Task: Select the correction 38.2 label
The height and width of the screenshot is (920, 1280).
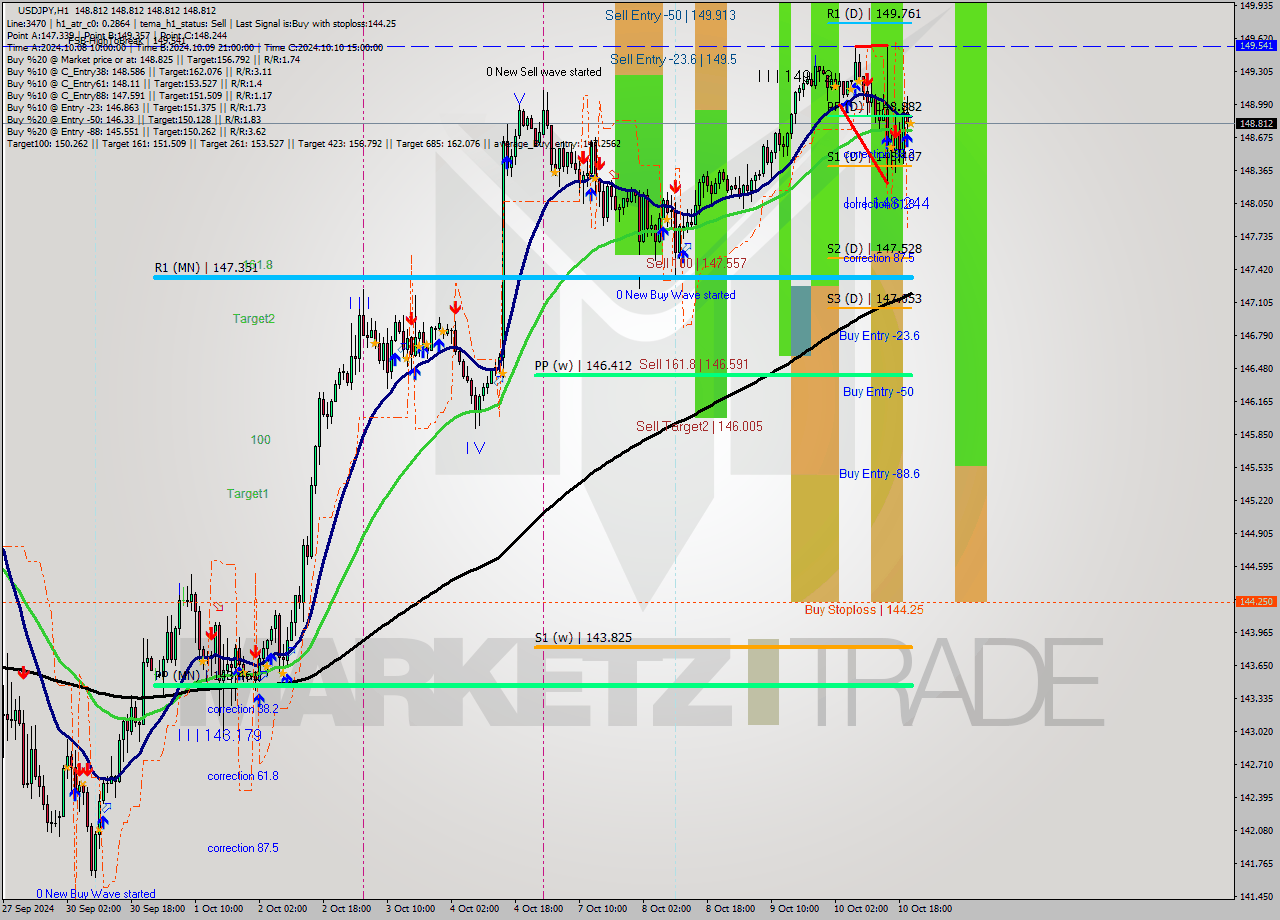Action: pyautogui.click(x=243, y=709)
